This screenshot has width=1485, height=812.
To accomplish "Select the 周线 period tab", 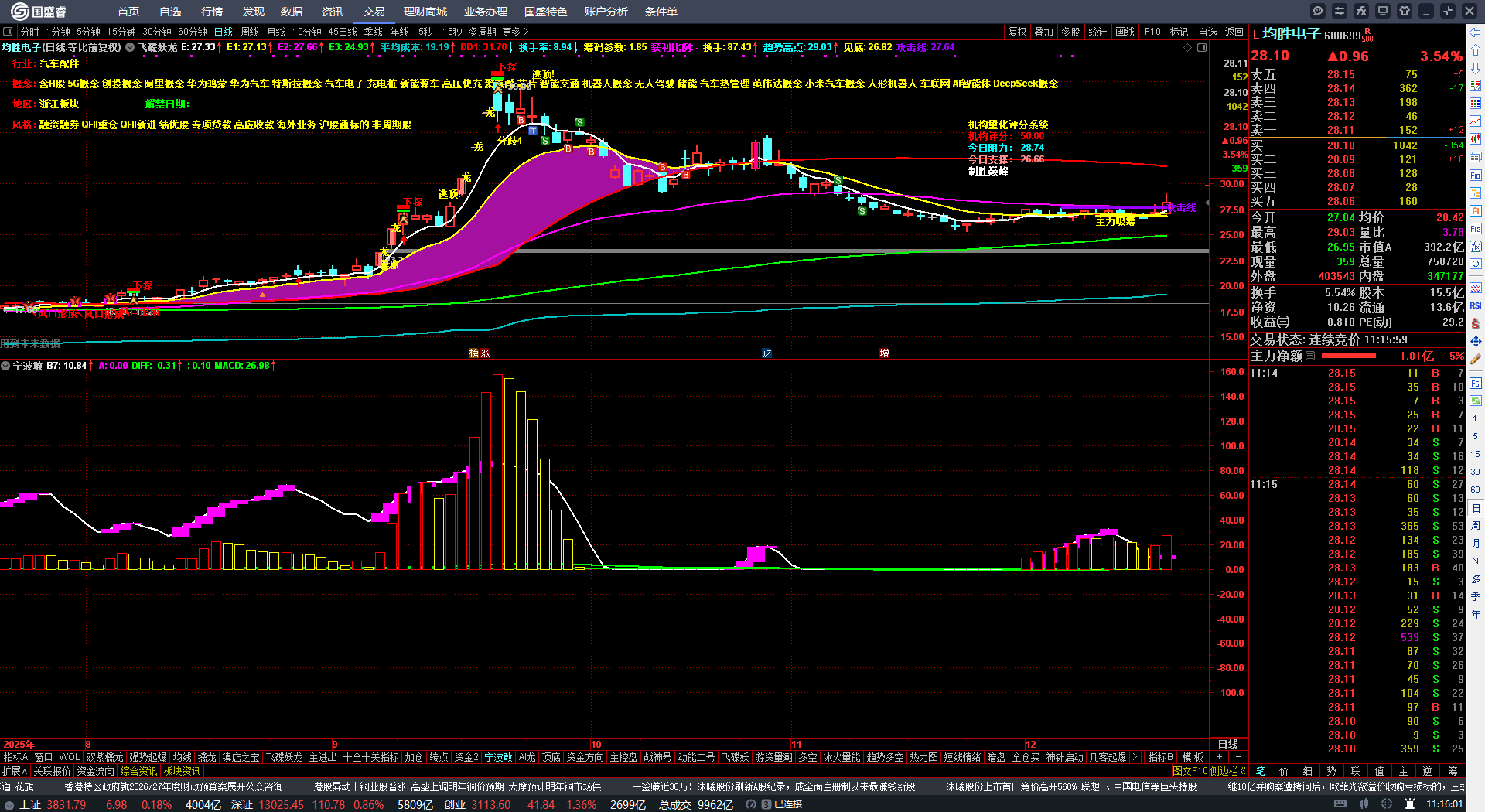I will coord(250,32).
